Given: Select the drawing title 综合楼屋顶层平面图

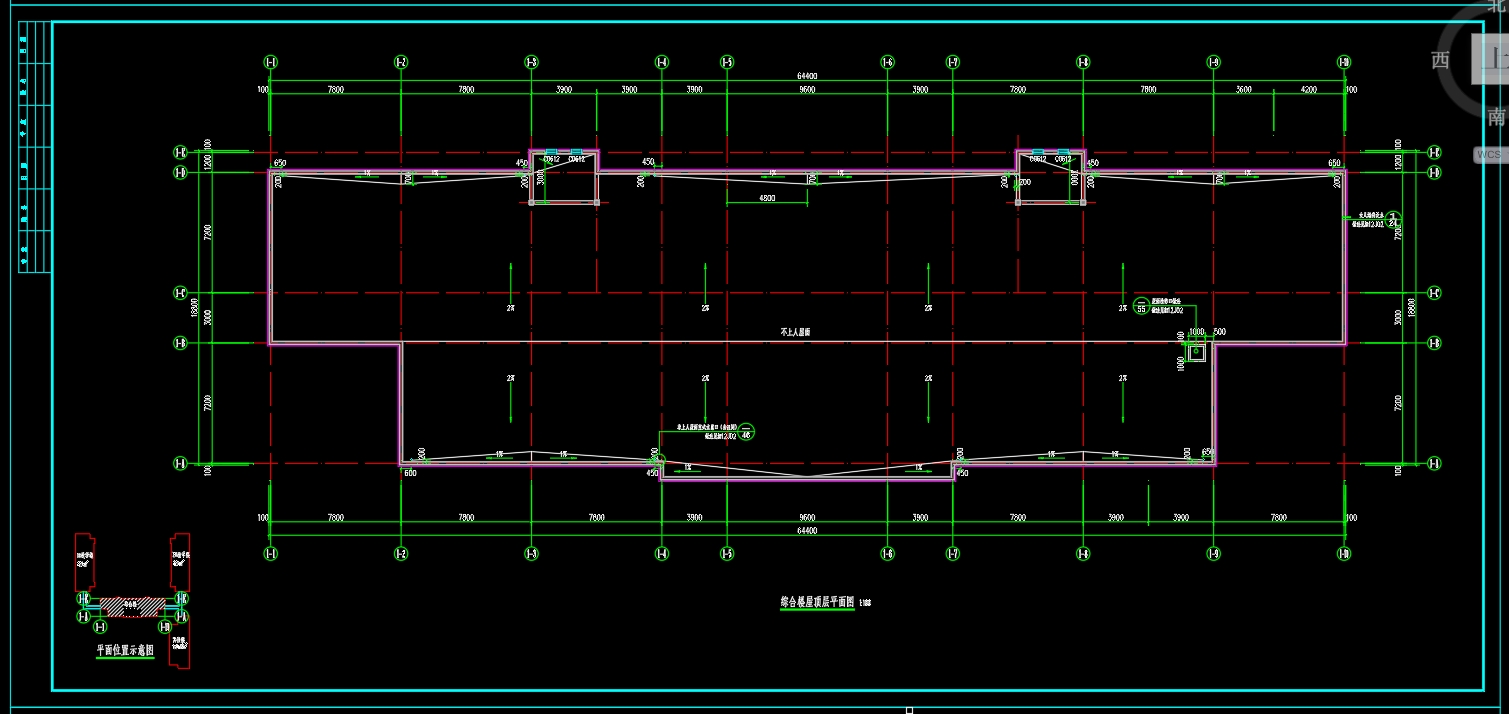Looking at the screenshot, I should point(816,603).
